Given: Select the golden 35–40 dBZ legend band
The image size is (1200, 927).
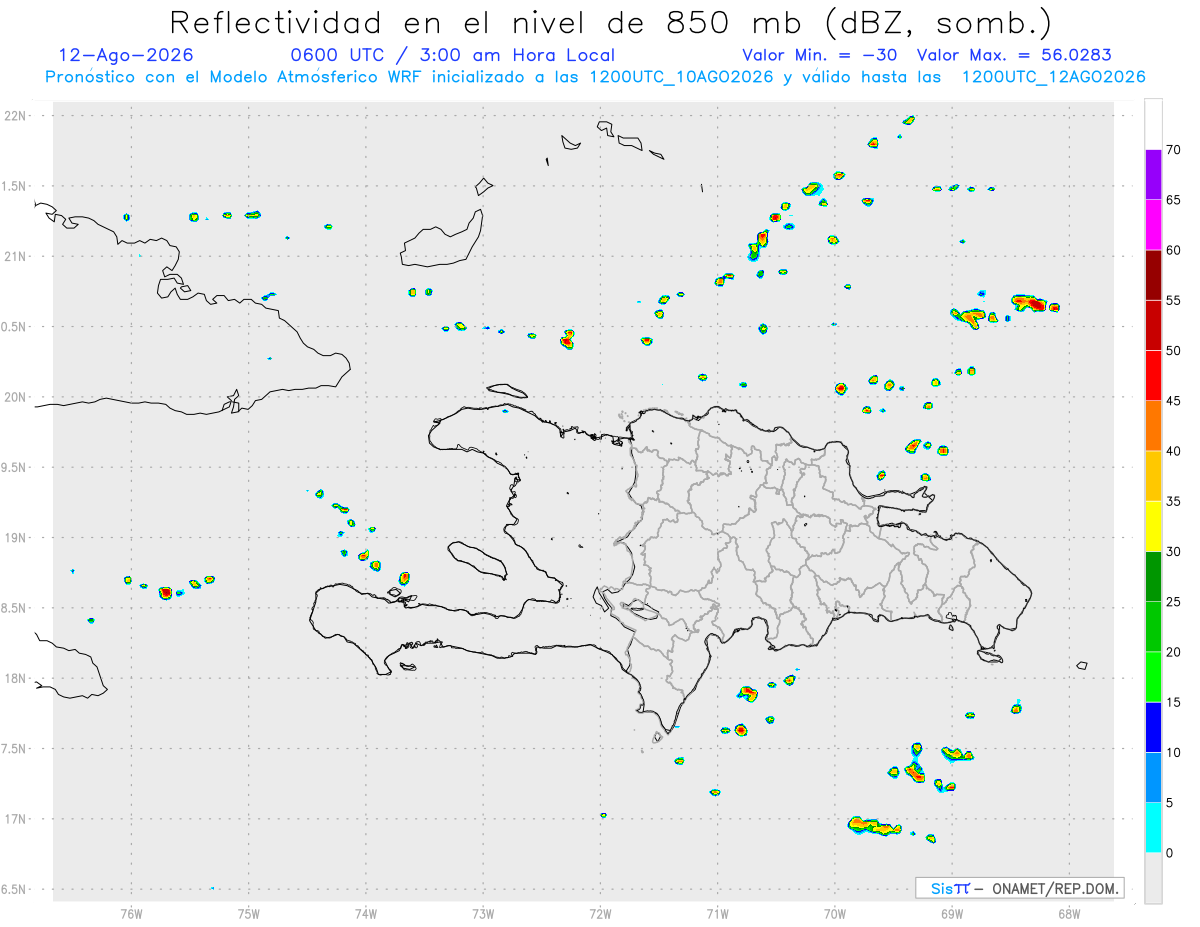Looking at the screenshot, I should (x=1153, y=476).
